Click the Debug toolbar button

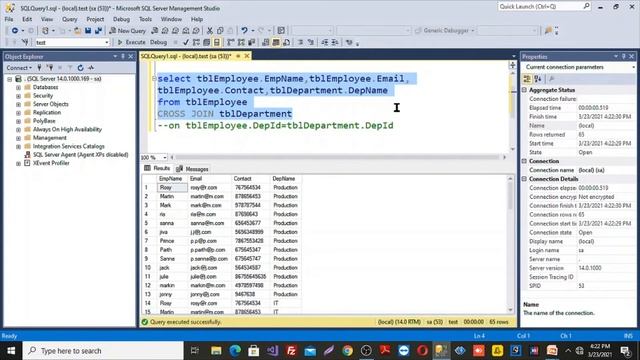coord(158,42)
